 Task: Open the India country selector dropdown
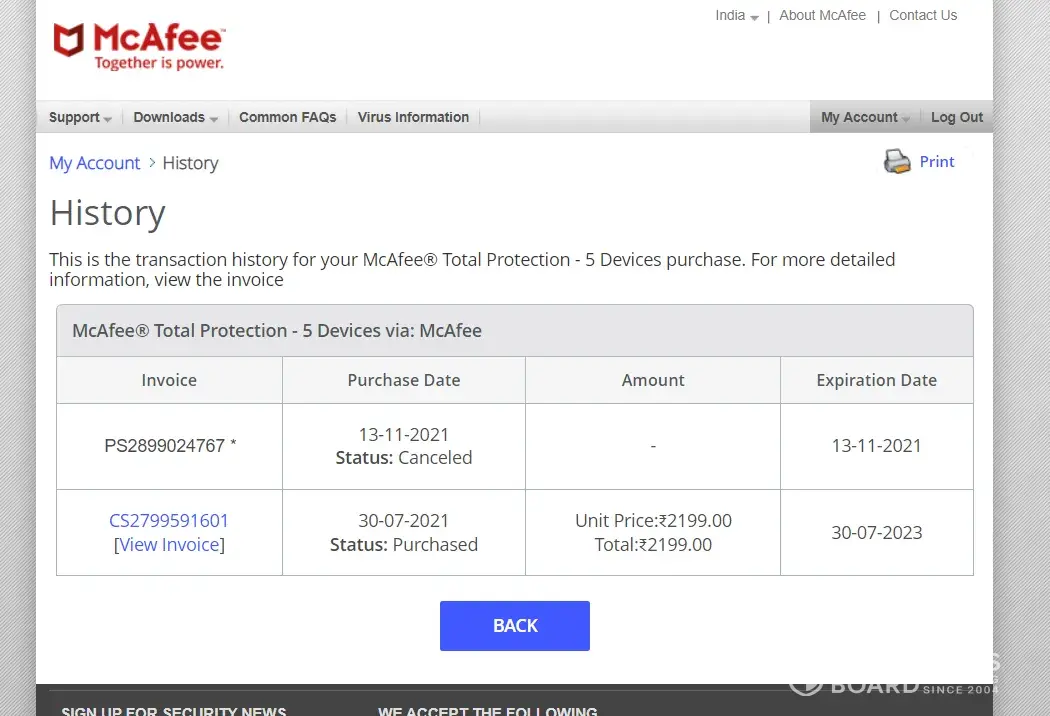pos(736,16)
